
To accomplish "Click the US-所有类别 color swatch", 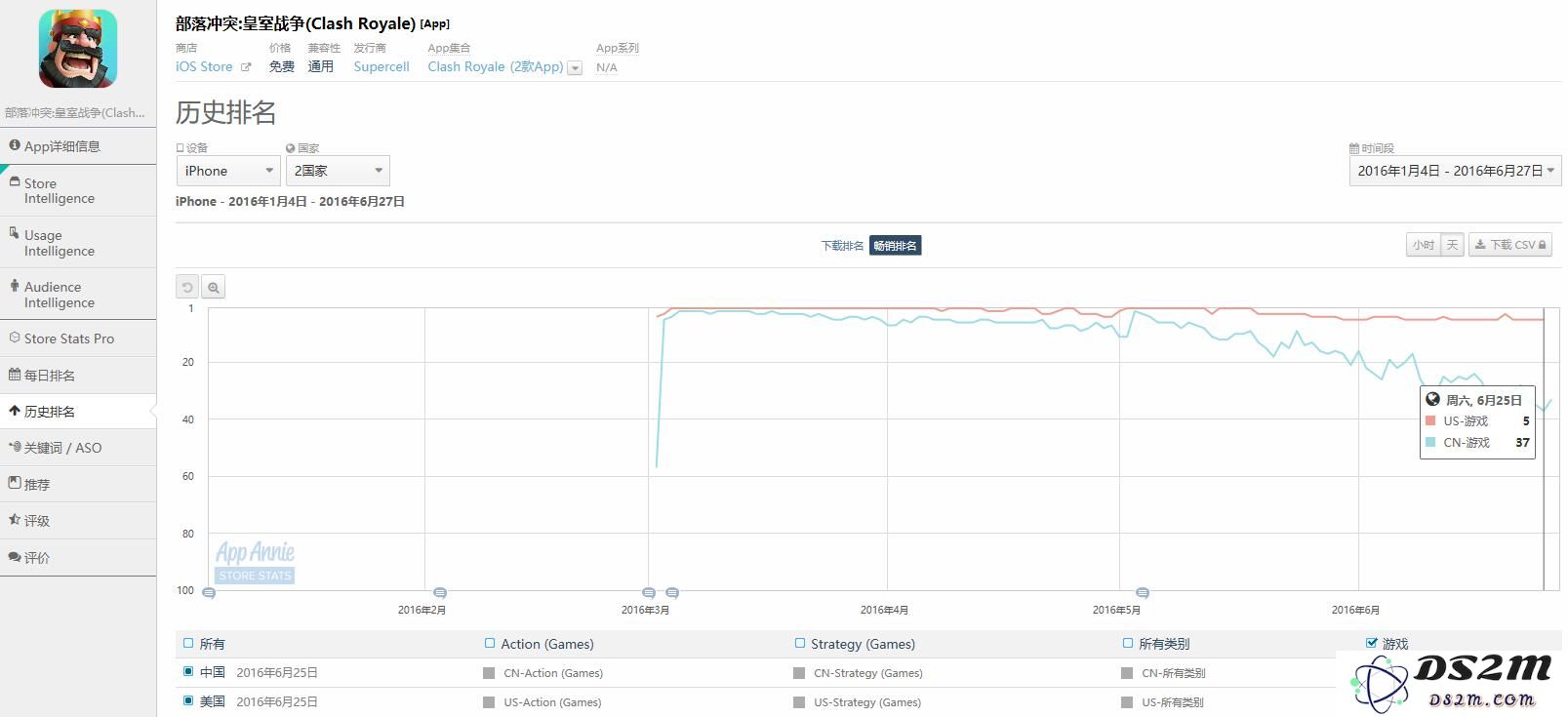I will (x=1127, y=702).
